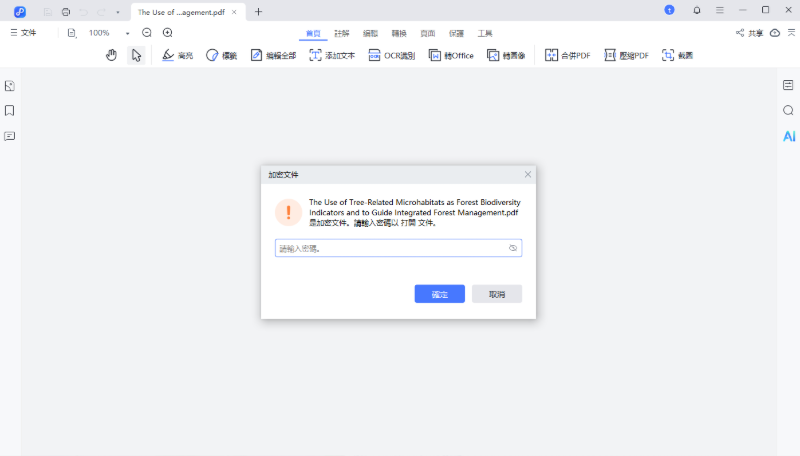The height and width of the screenshot is (456, 800).
Task: Open the search panel in right sidebar
Action: tap(789, 111)
